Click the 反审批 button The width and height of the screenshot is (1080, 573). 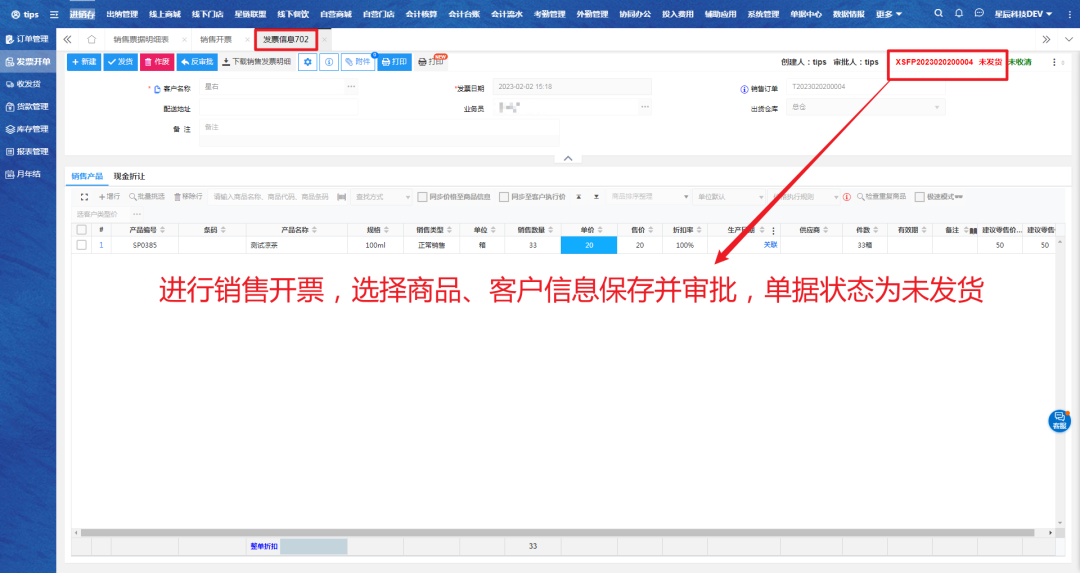click(196, 62)
